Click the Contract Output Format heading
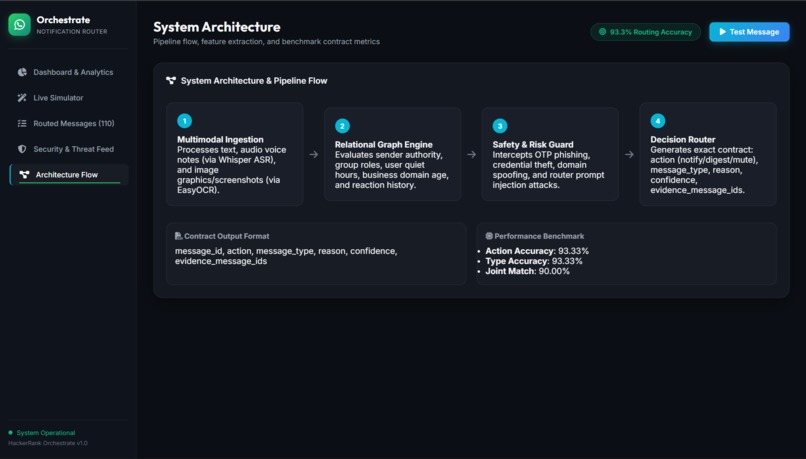 click(227, 236)
